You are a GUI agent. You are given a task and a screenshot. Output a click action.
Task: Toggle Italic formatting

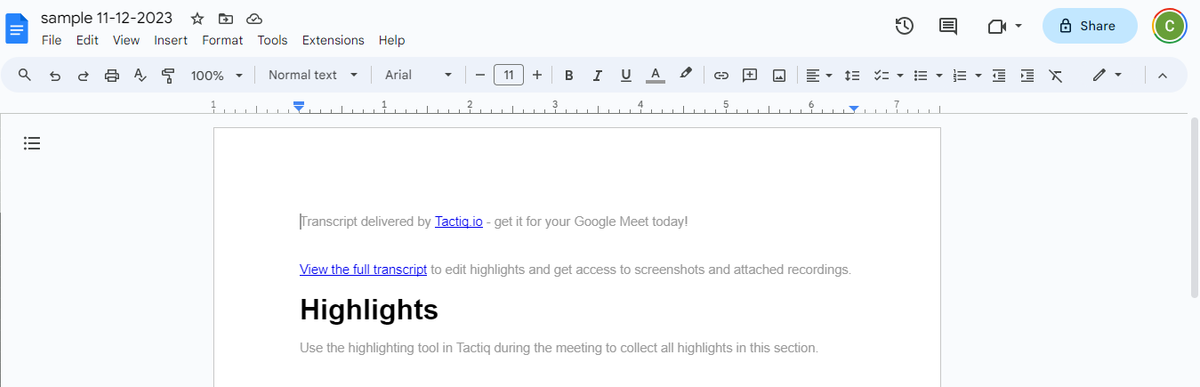pyautogui.click(x=597, y=75)
